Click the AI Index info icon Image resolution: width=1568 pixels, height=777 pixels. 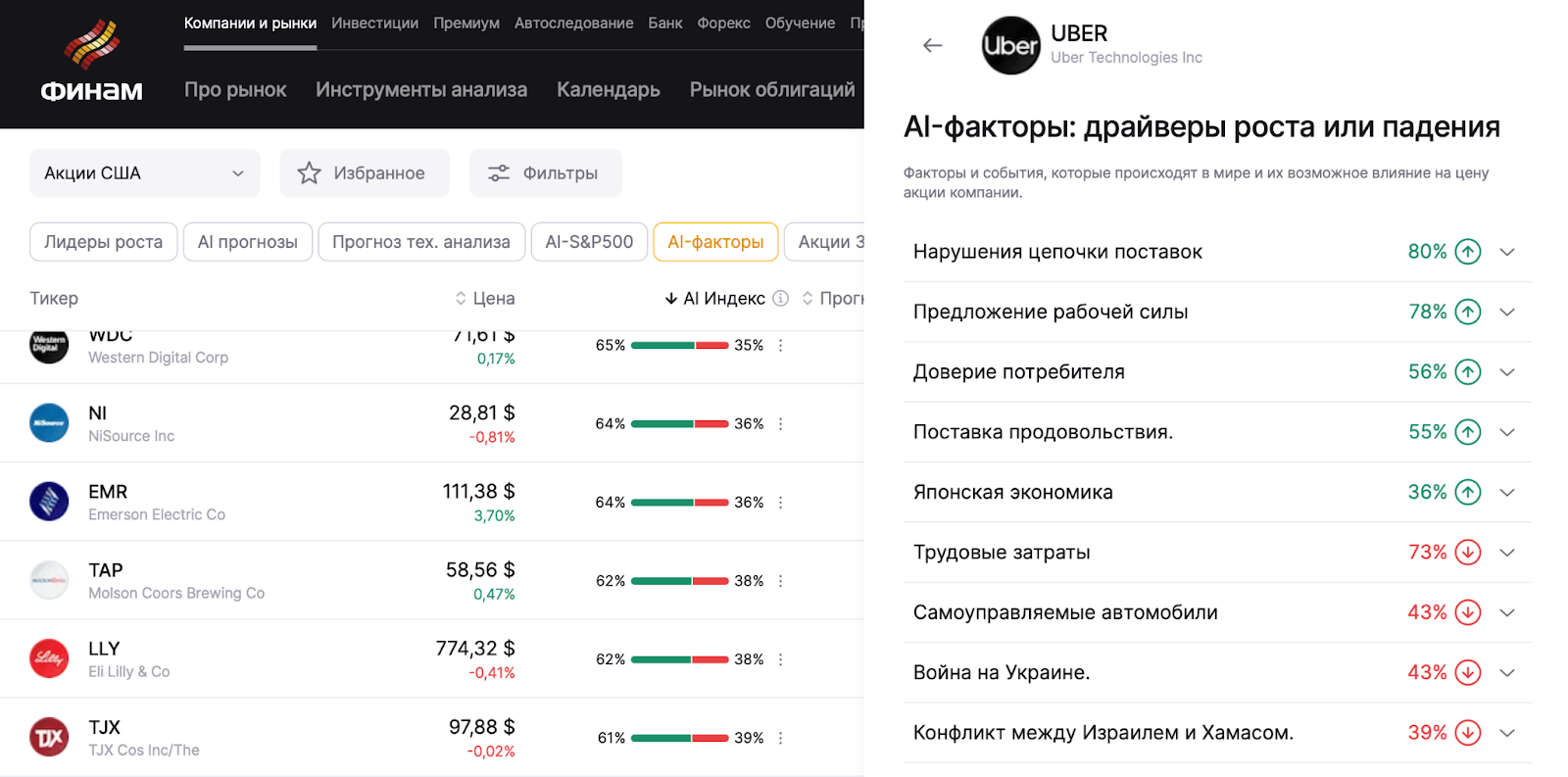[780, 298]
